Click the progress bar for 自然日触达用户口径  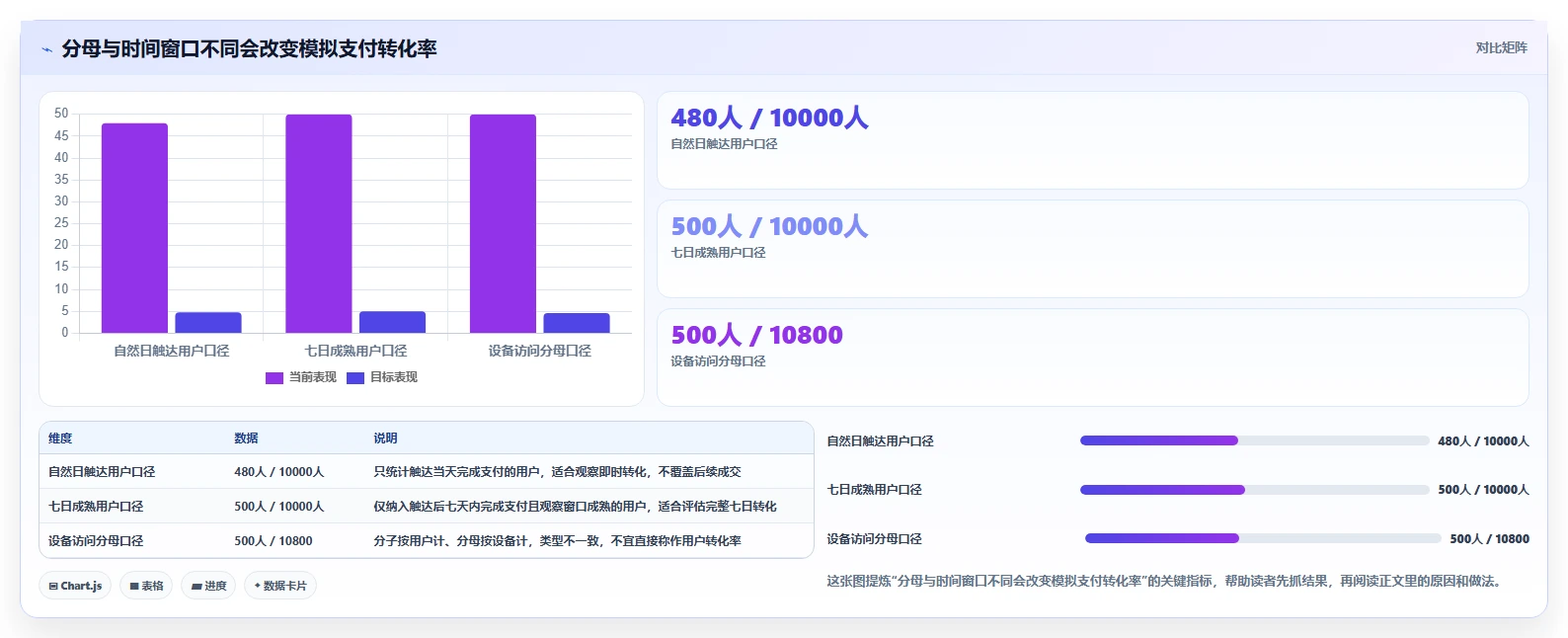point(1255,440)
